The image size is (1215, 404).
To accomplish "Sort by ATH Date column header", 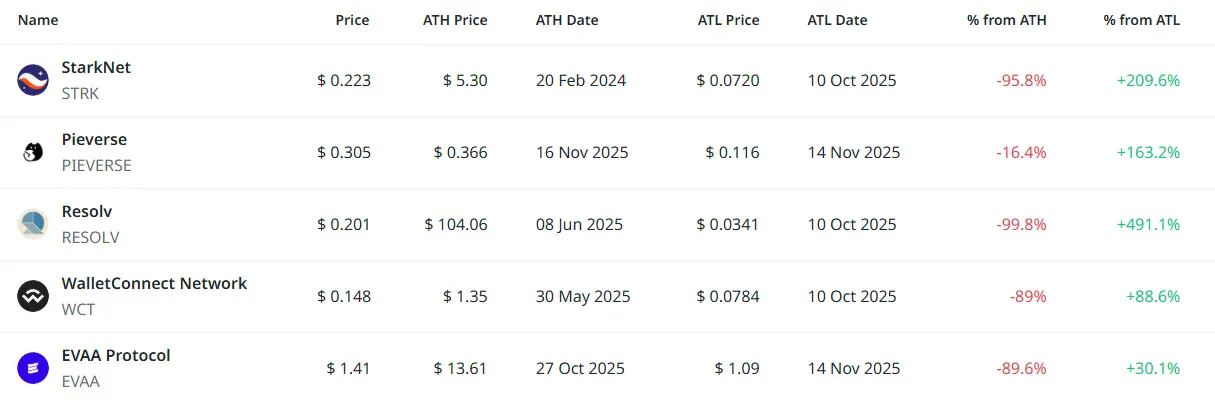I will point(565,20).
